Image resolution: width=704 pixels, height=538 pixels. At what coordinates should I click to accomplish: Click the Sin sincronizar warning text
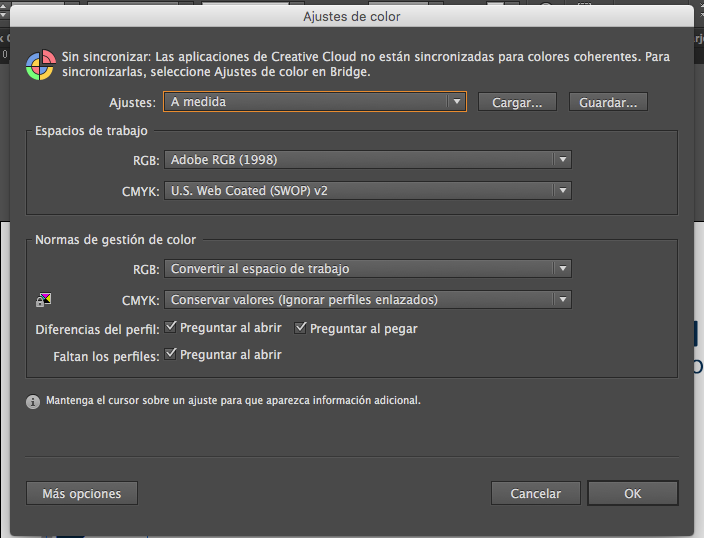366,64
